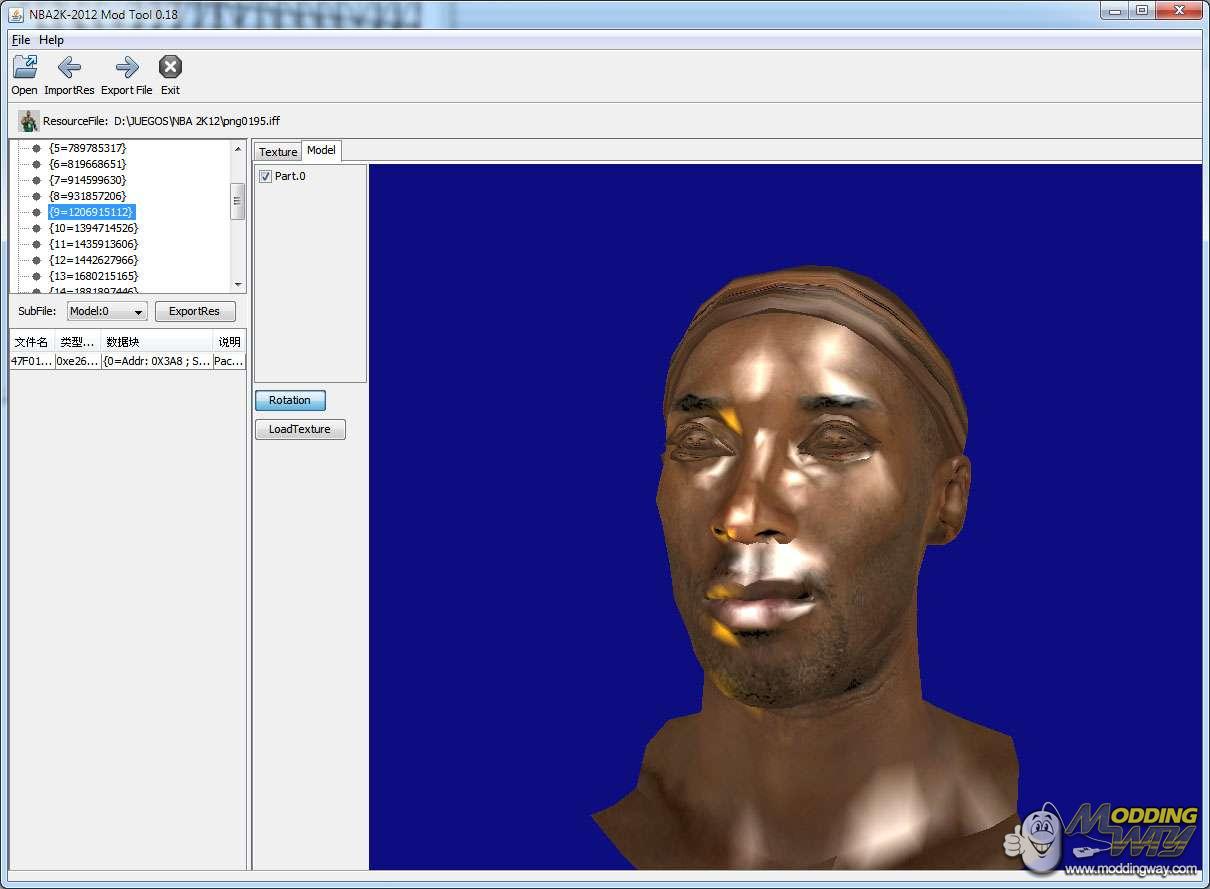Select tree item 12=1442627966
1210x889 pixels.
point(93,260)
